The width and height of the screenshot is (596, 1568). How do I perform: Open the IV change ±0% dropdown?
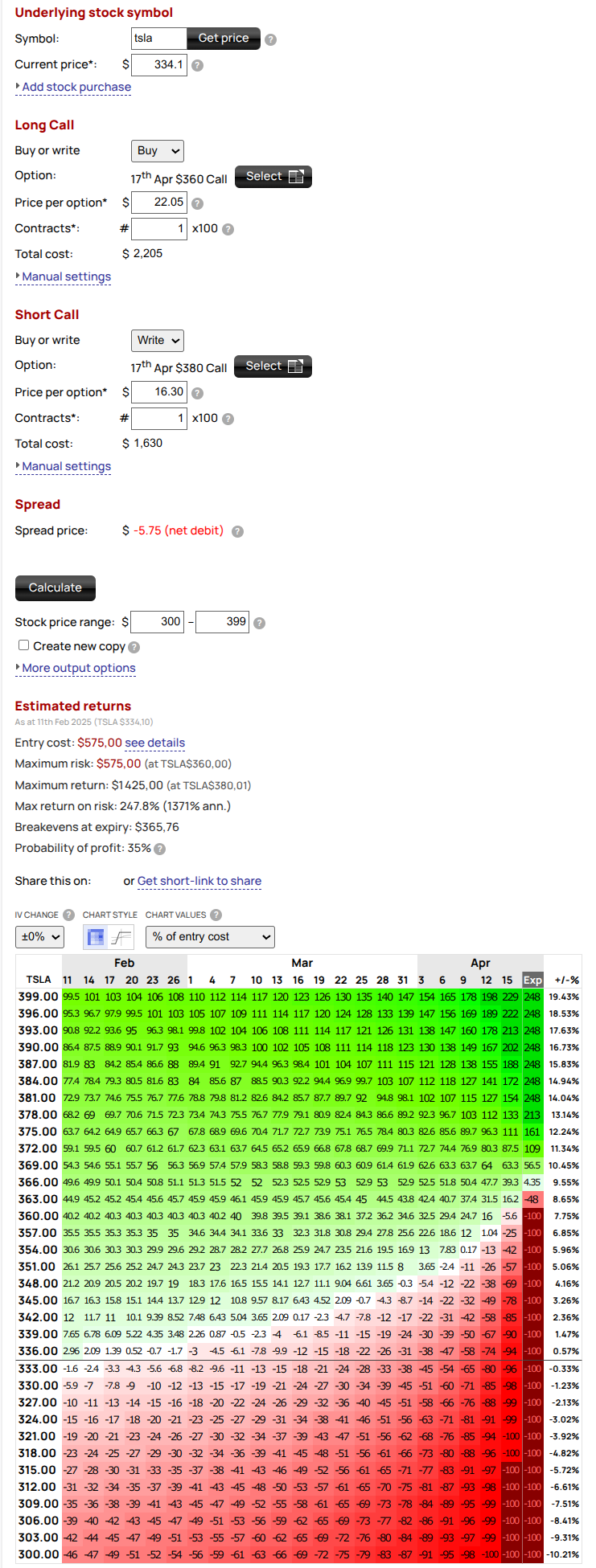point(39,937)
